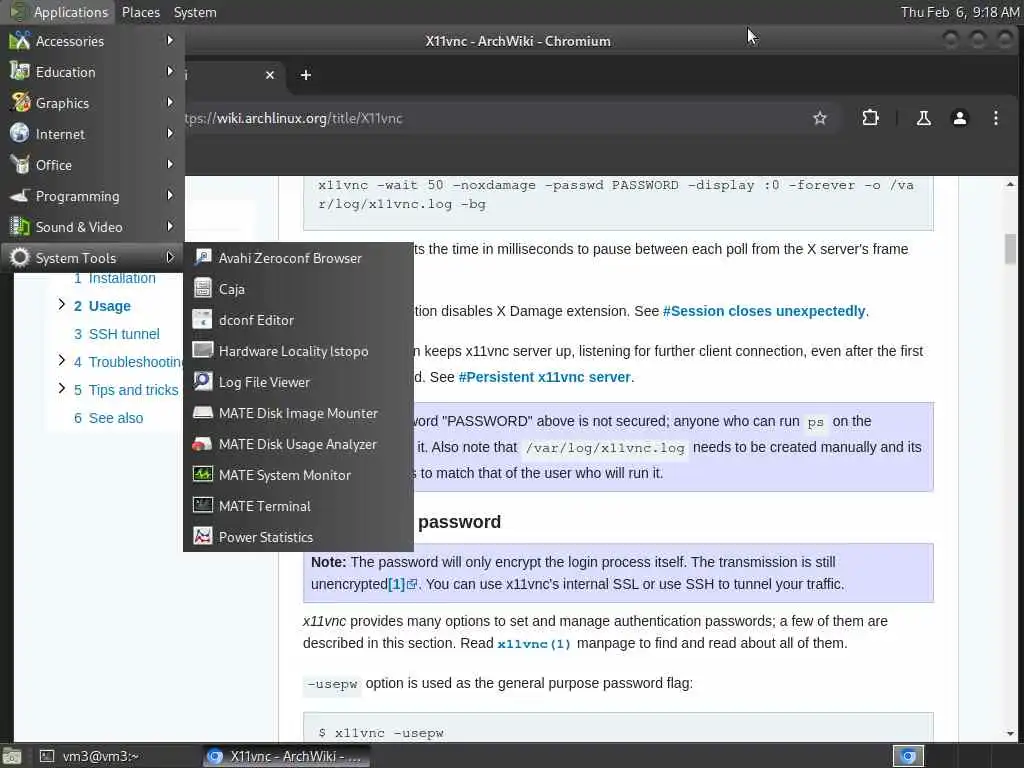The height and width of the screenshot is (768, 1024).
Task: Click the System Tools gear icon
Action: 20,257
